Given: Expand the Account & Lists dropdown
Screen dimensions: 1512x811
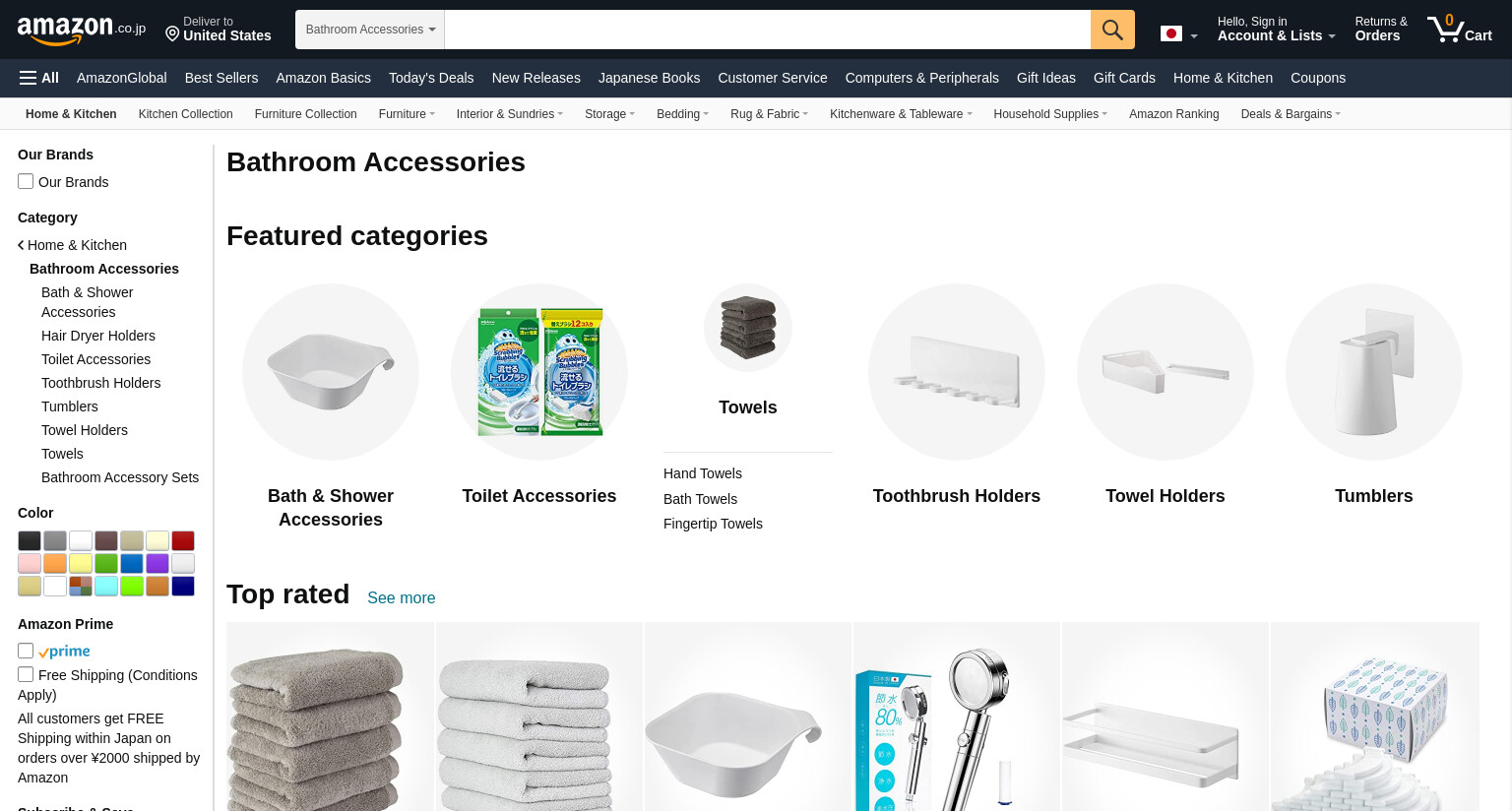Looking at the screenshot, I should (1276, 29).
